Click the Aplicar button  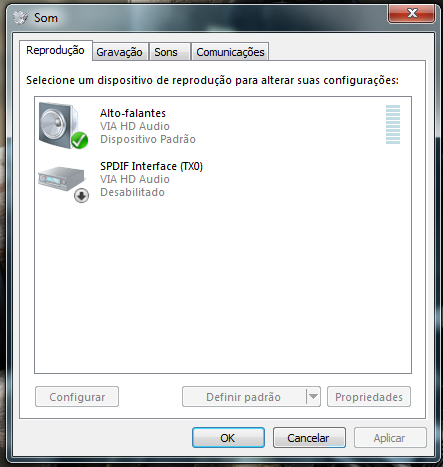(x=390, y=438)
